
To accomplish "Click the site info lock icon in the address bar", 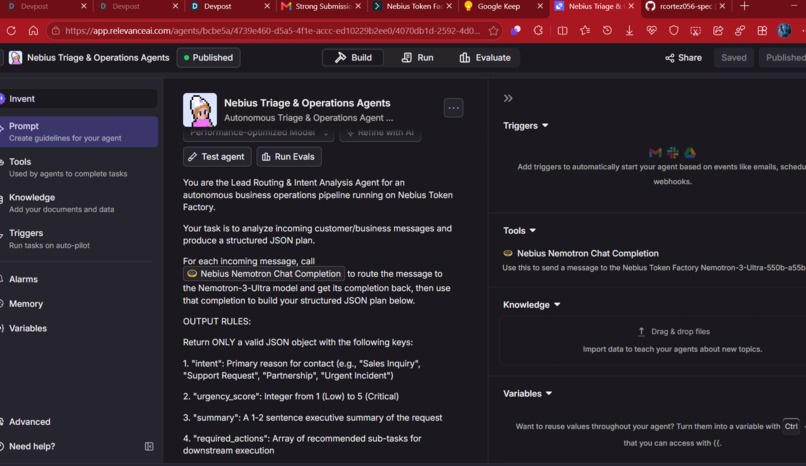I will point(56,31).
